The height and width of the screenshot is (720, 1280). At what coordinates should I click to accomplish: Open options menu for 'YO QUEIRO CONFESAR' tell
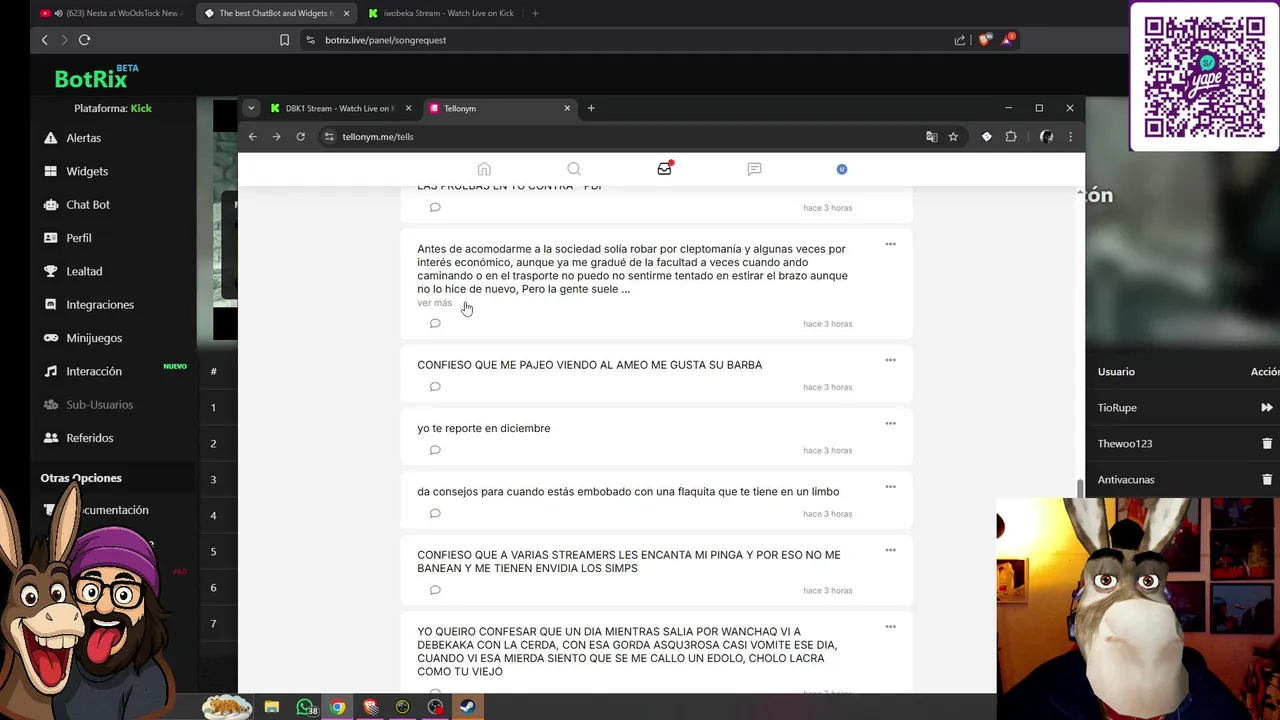point(890,627)
